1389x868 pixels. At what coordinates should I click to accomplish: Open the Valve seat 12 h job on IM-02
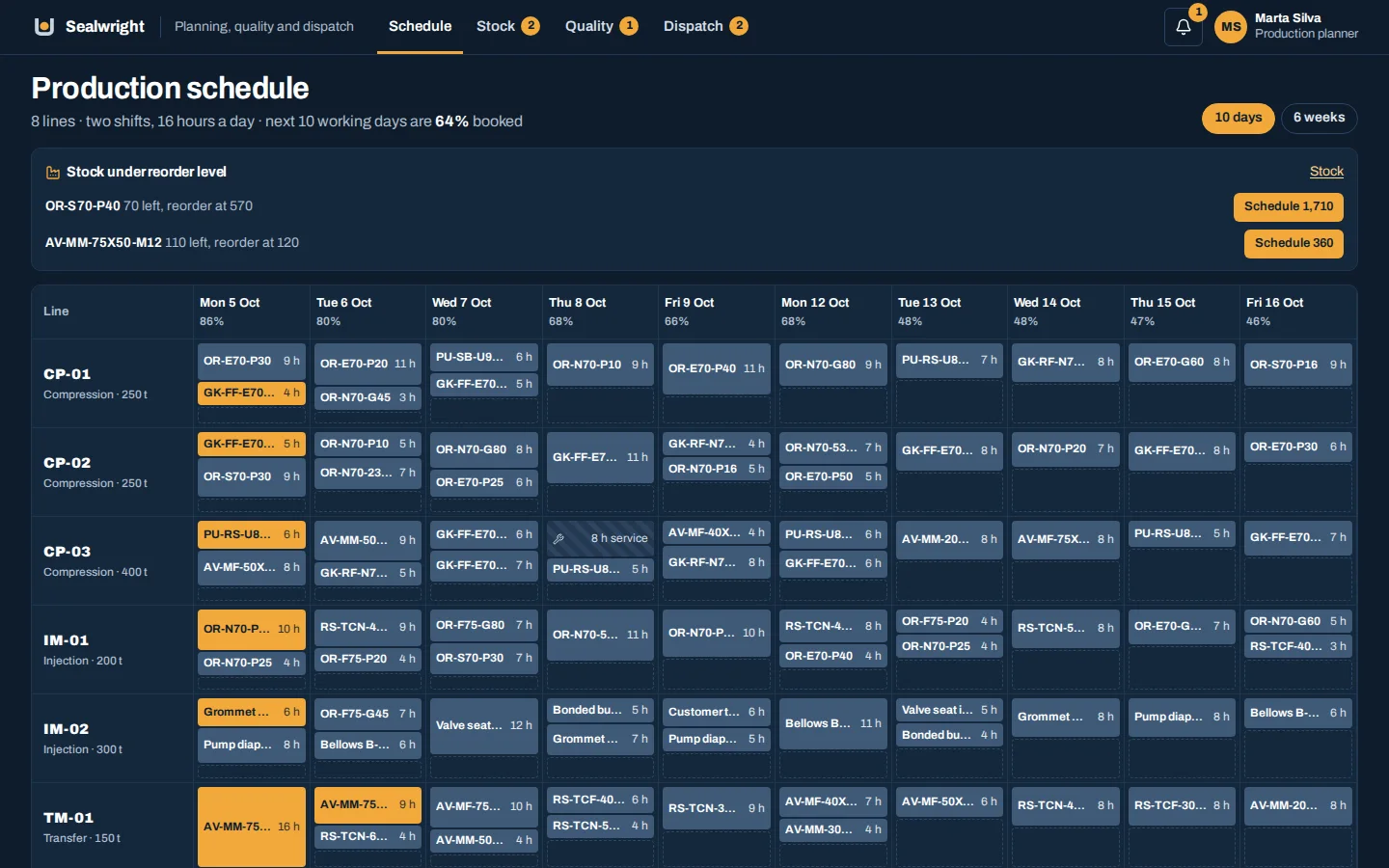click(x=484, y=725)
